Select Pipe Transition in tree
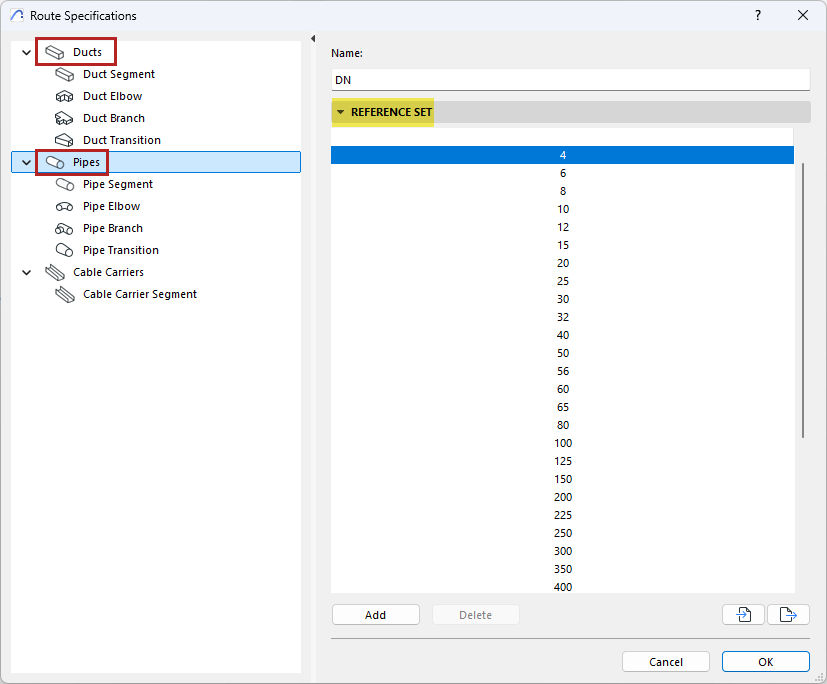The image size is (827, 684). point(121,251)
